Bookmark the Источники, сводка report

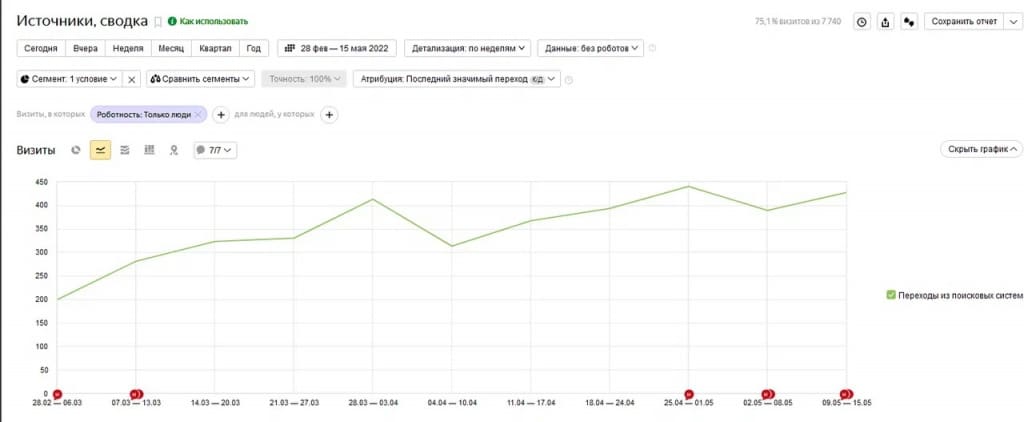(157, 22)
